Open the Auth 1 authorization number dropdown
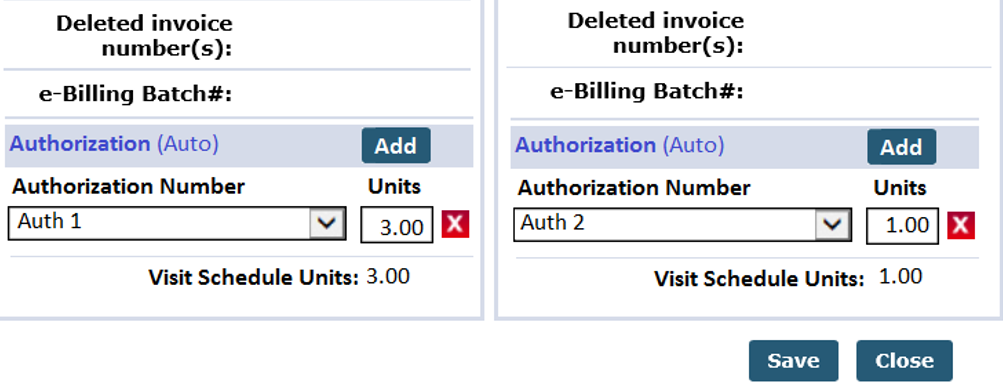The image size is (1003, 383). pos(177,223)
